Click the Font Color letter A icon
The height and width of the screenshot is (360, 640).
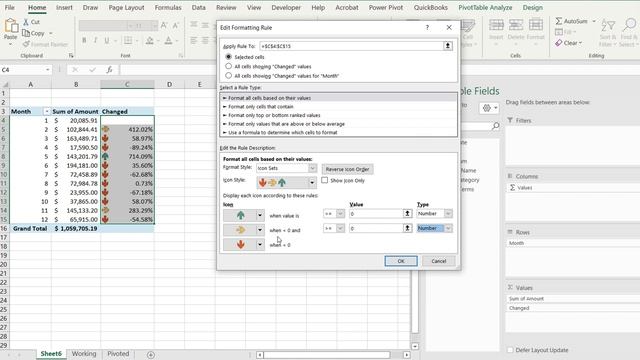tap(168, 40)
